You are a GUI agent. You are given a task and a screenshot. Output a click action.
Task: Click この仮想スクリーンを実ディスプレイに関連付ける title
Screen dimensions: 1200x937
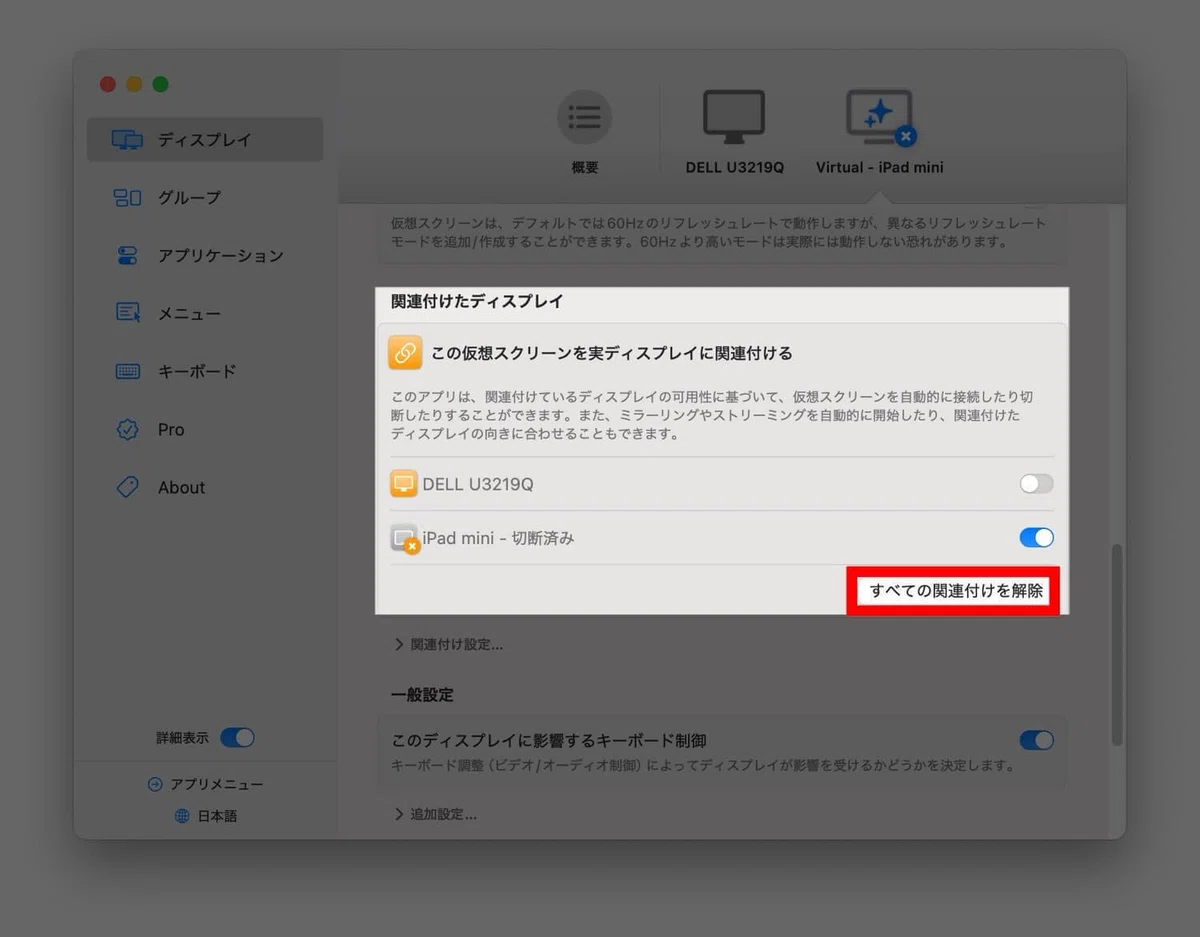click(611, 353)
